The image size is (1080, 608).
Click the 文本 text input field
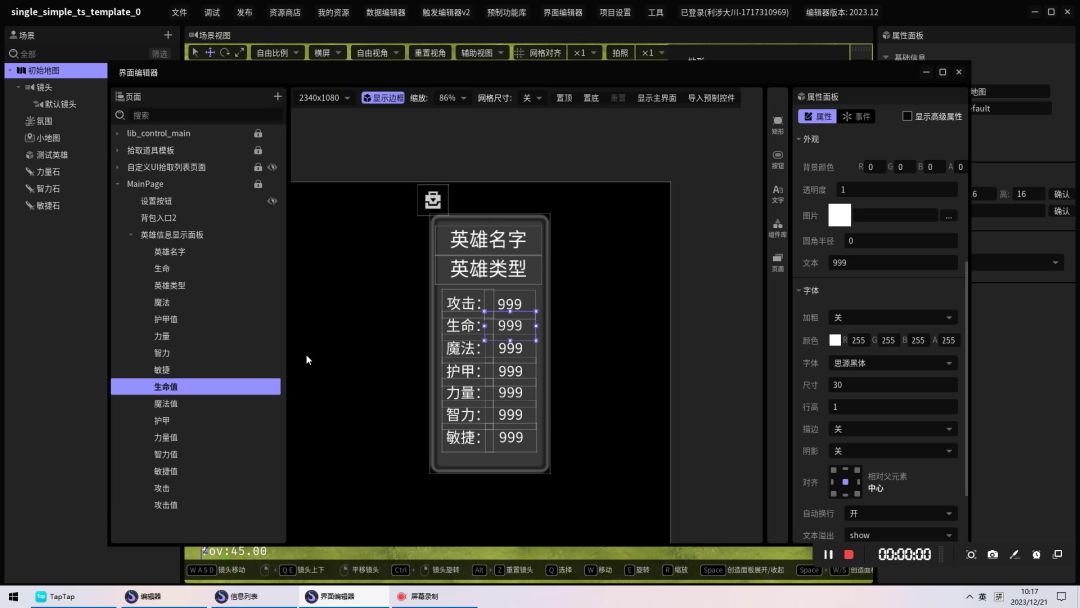point(892,263)
